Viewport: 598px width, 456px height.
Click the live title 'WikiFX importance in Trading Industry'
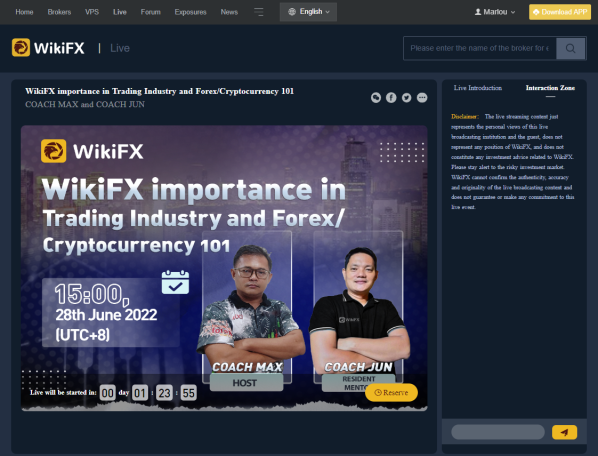coord(159,91)
